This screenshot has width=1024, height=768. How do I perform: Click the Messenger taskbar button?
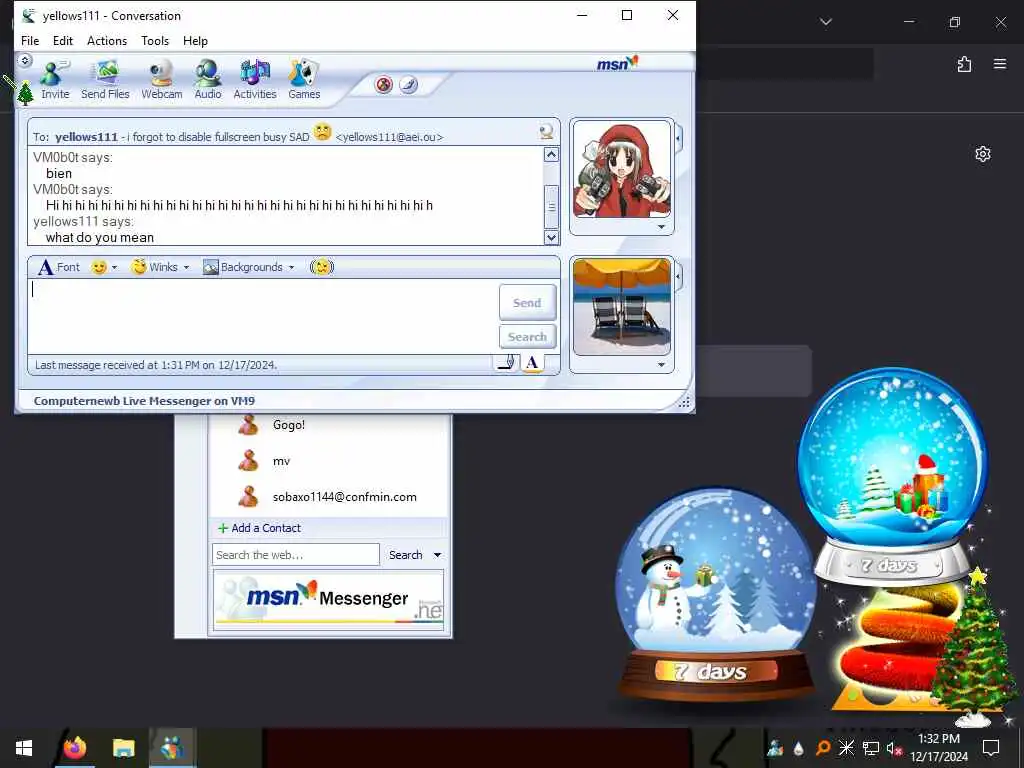[172, 747]
